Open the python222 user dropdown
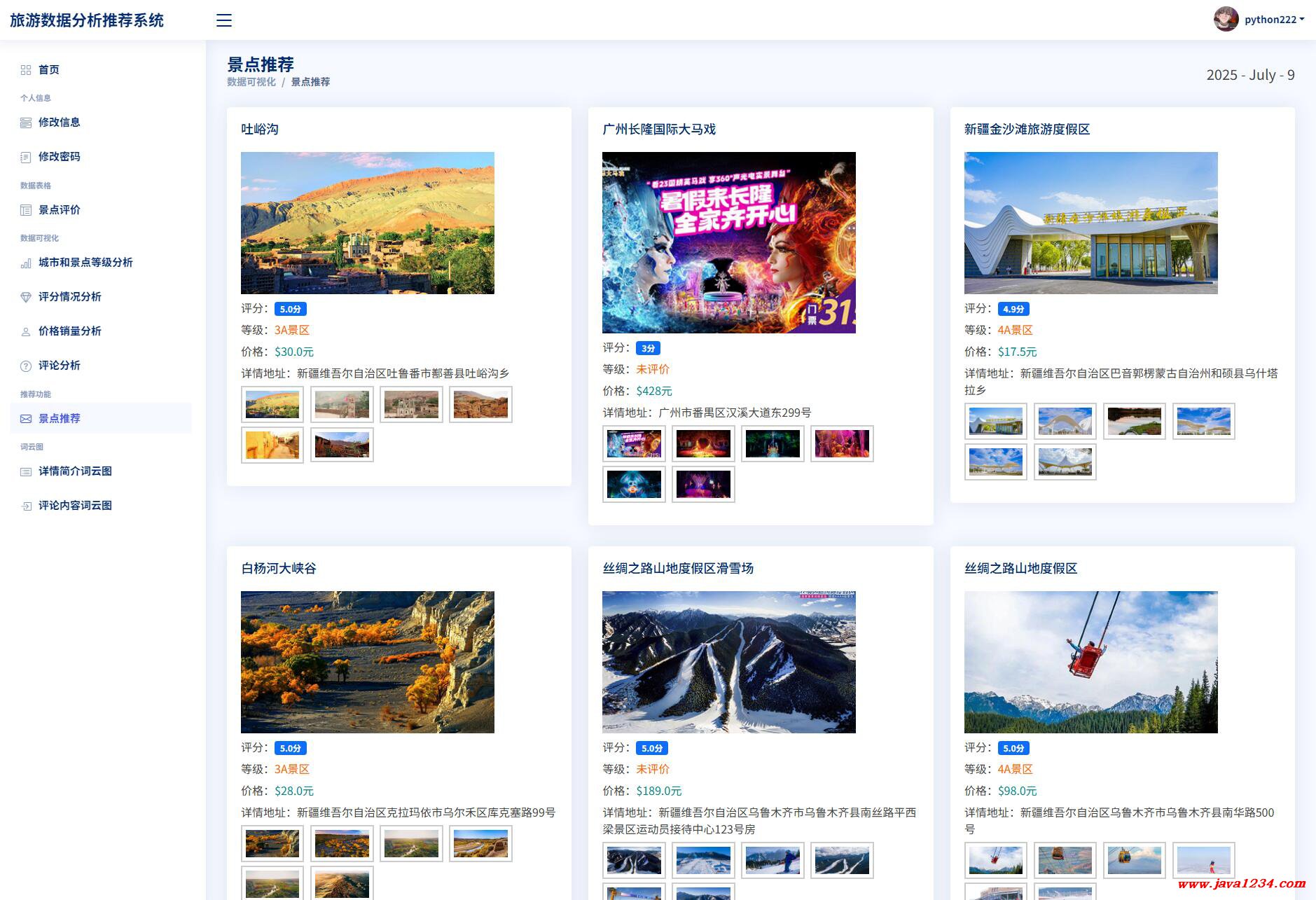 point(1273,20)
